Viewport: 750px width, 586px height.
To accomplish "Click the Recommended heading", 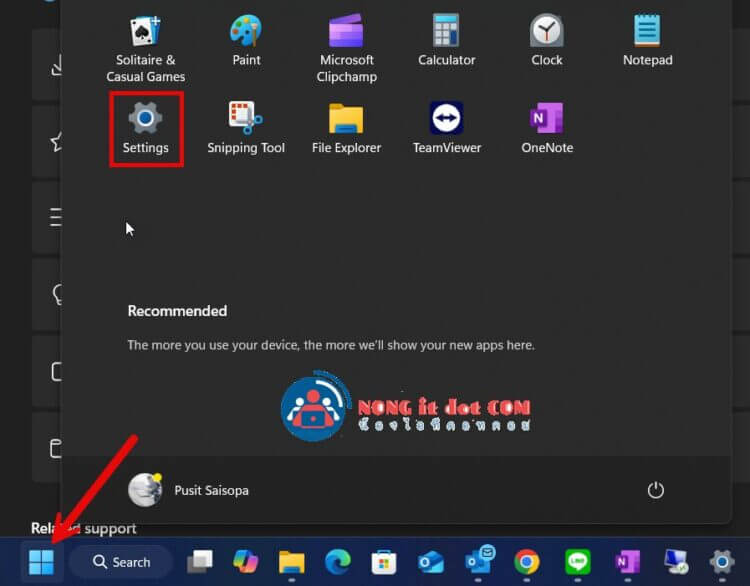I will coord(177,311).
